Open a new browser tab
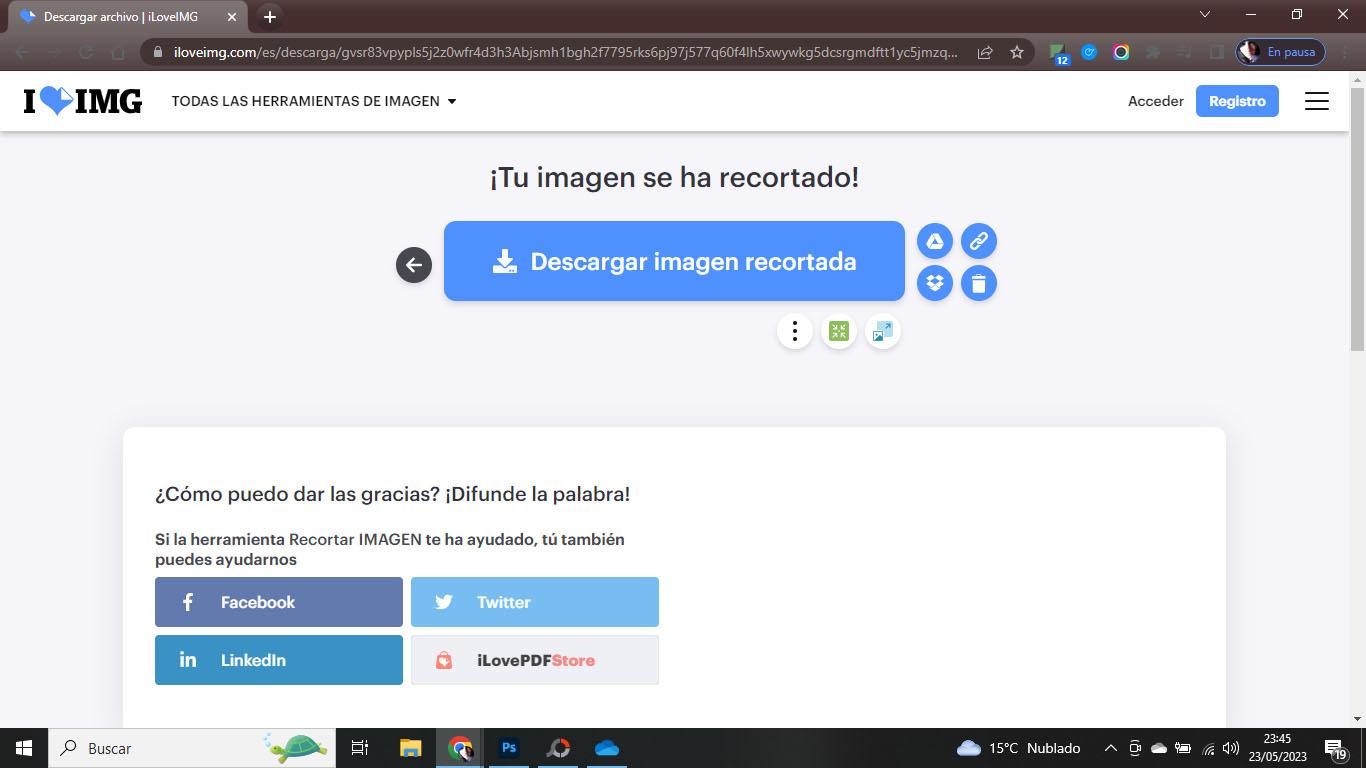This screenshot has width=1366, height=768. pyautogui.click(x=269, y=17)
